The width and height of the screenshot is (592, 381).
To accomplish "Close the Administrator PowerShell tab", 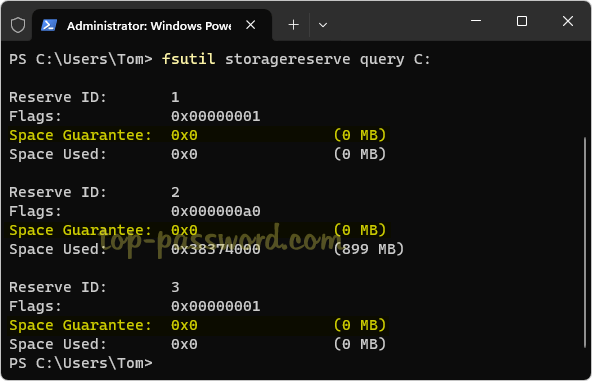I will click(250, 25).
